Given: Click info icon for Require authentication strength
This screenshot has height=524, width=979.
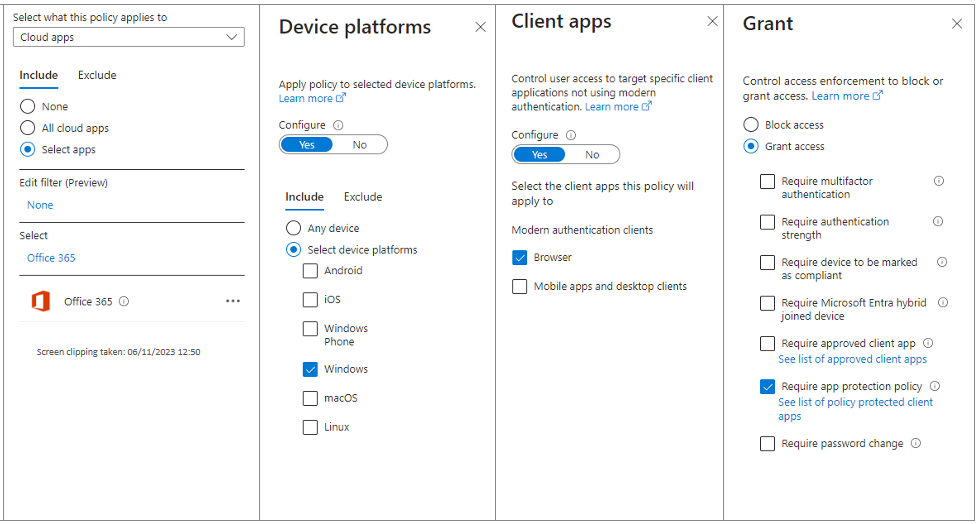Looking at the screenshot, I should [x=938, y=221].
